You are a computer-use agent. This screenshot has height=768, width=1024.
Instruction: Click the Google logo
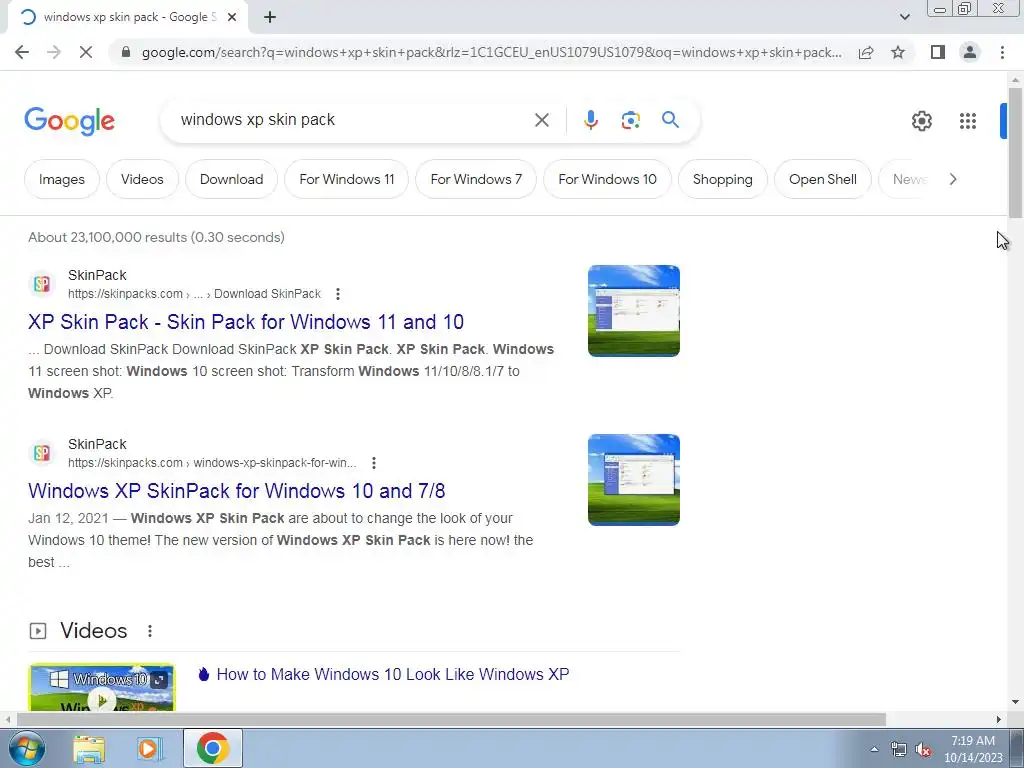coord(69,121)
